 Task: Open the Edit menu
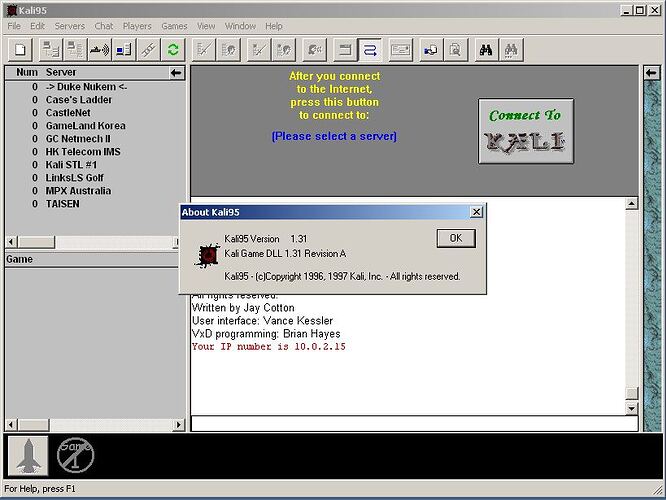pyautogui.click(x=37, y=26)
